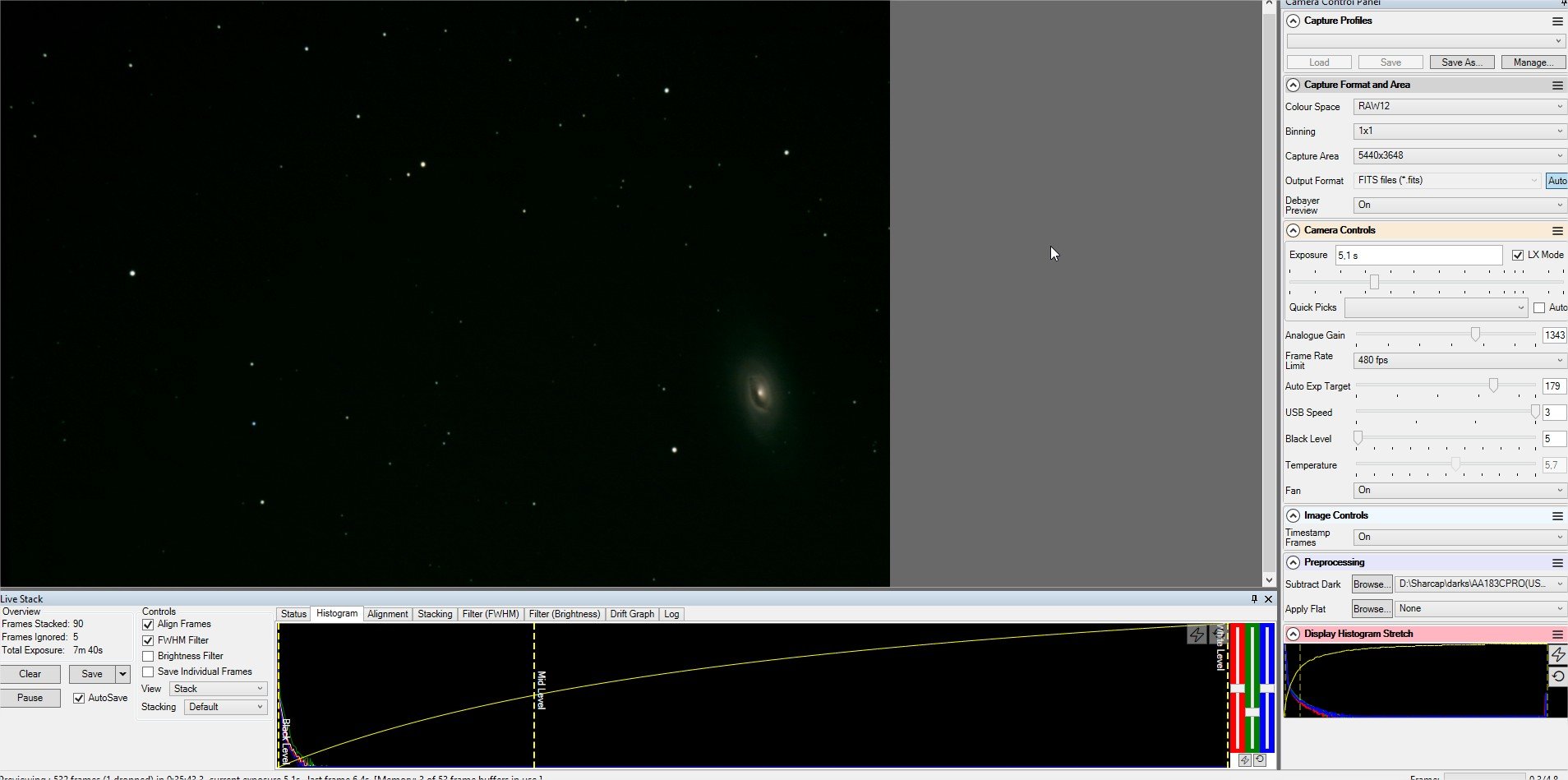Collapse the Image Controls section

click(x=1294, y=516)
